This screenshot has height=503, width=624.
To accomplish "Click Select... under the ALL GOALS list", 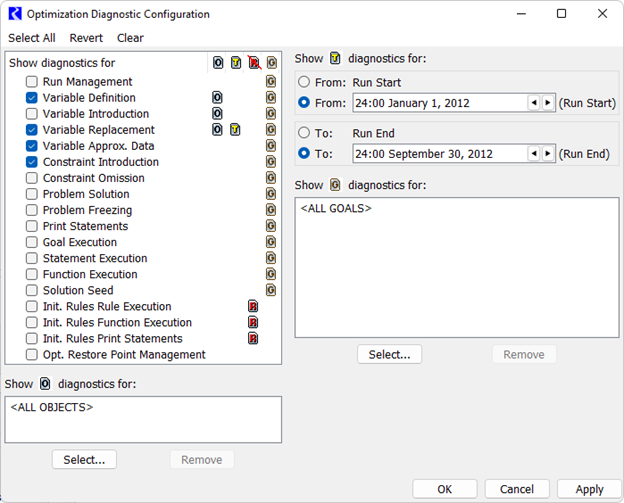I will [389, 354].
